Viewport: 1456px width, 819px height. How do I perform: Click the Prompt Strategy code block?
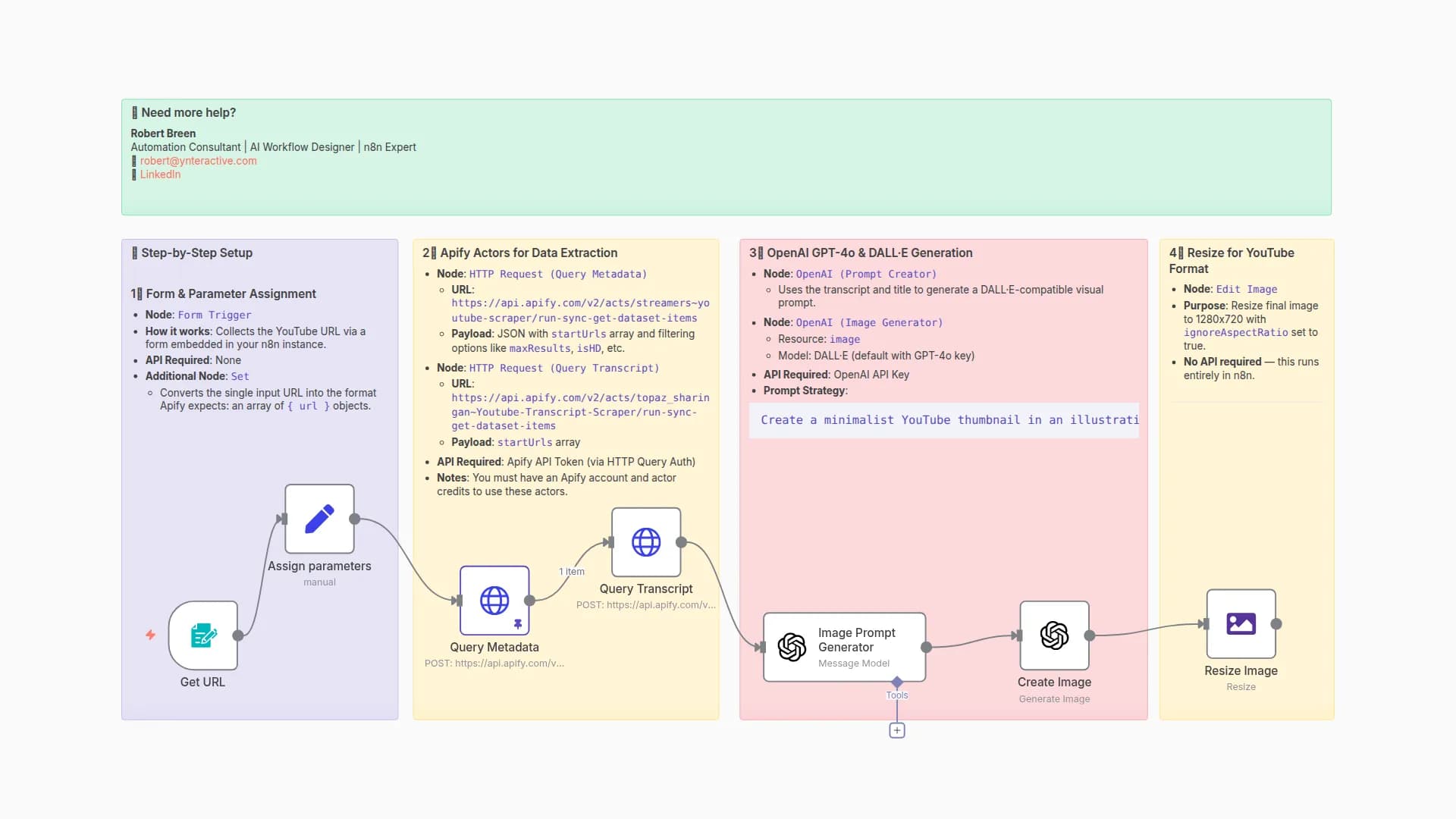pos(943,420)
